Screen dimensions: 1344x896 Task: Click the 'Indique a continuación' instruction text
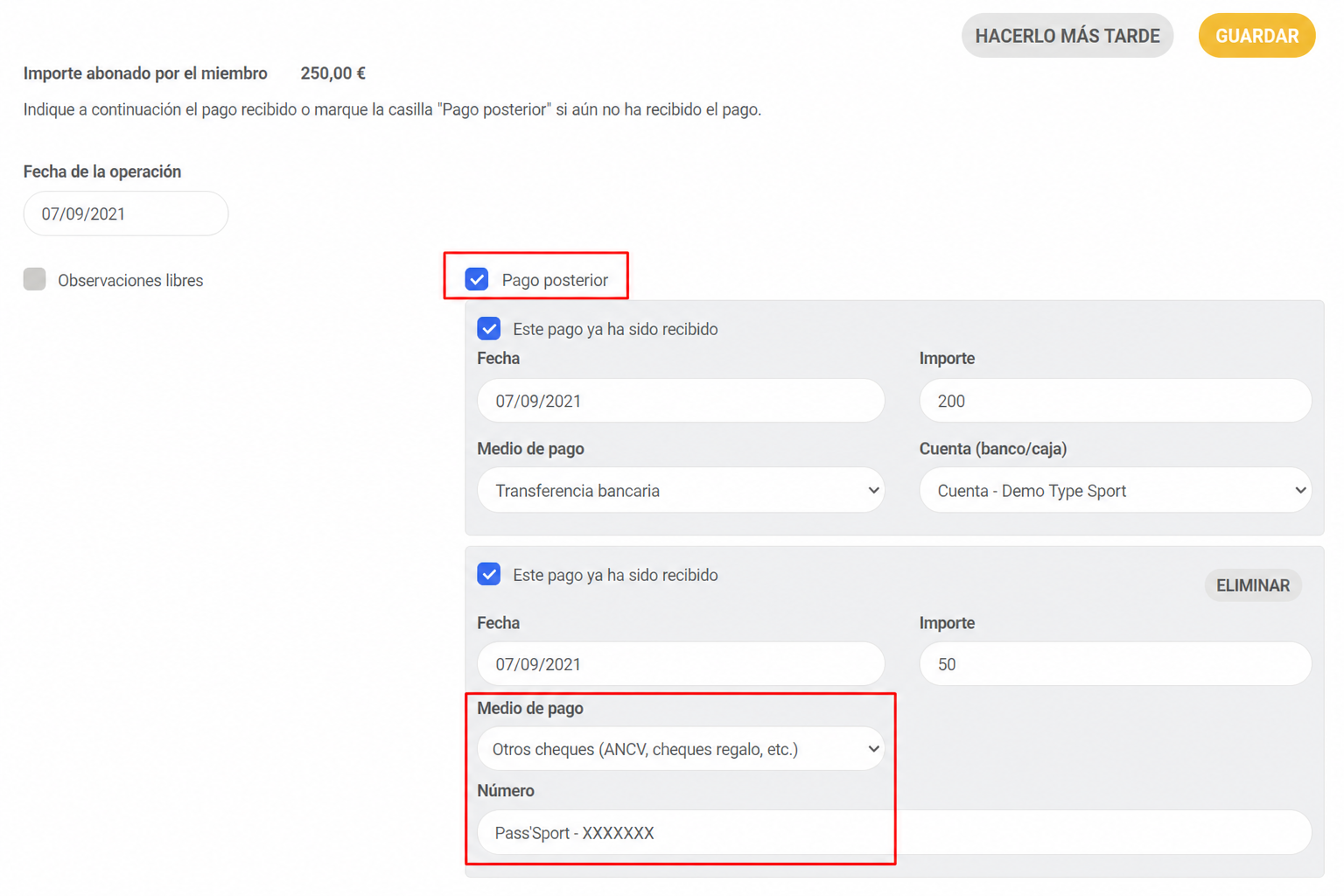(392, 109)
